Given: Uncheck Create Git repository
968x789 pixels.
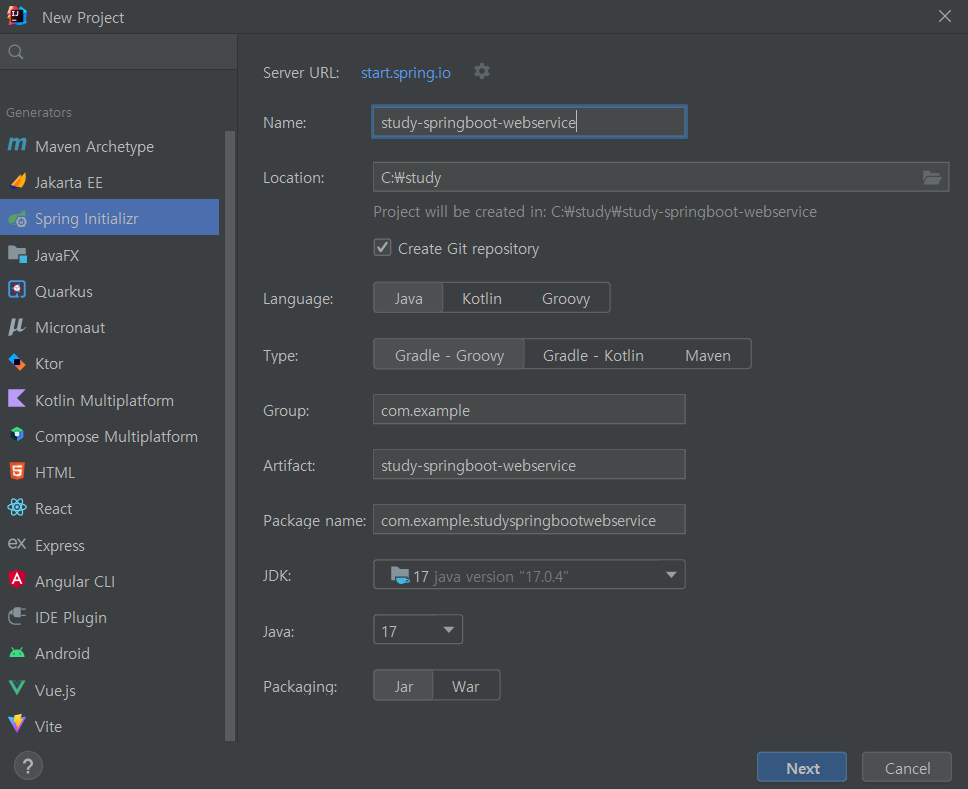Looking at the screenshot, I should click(x=382, y=248).
